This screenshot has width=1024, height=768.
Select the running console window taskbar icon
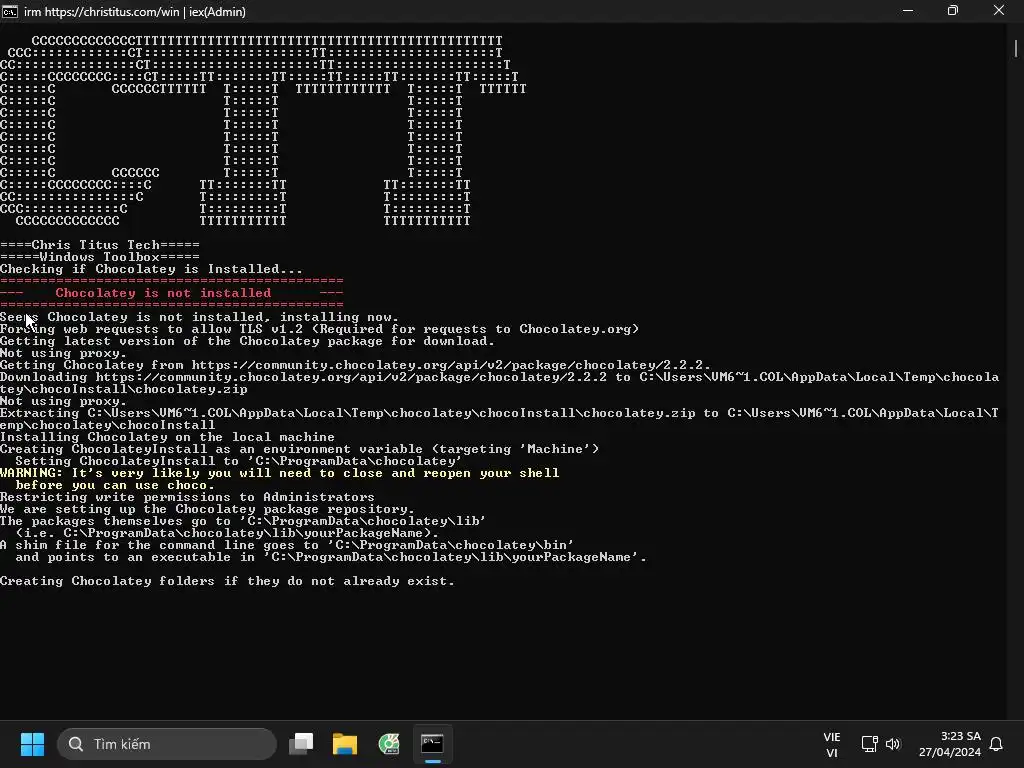click(x=432, y=744)
